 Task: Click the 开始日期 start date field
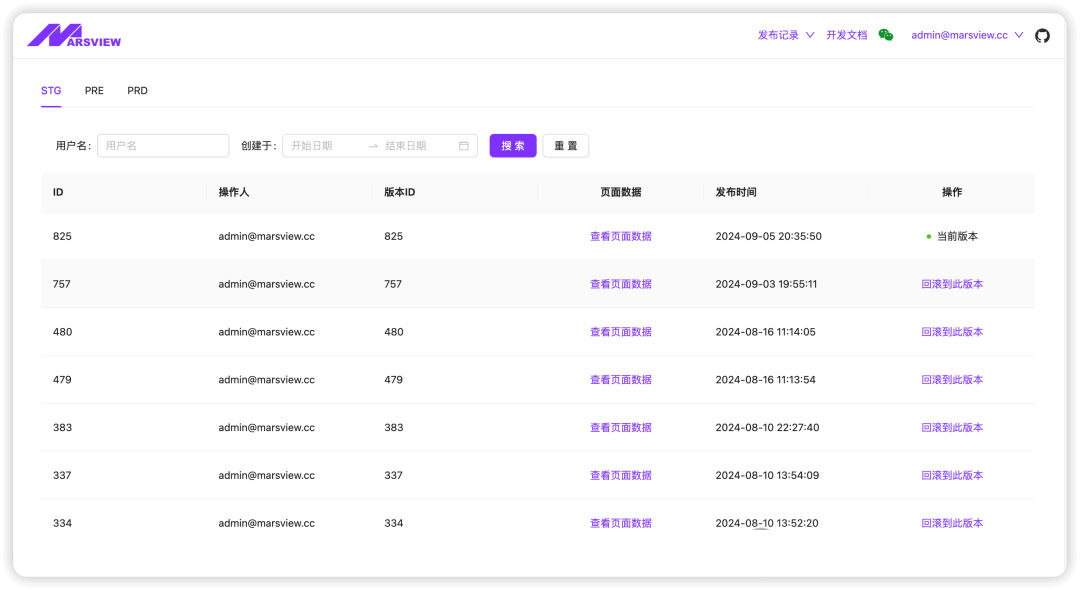coord(324,146)
